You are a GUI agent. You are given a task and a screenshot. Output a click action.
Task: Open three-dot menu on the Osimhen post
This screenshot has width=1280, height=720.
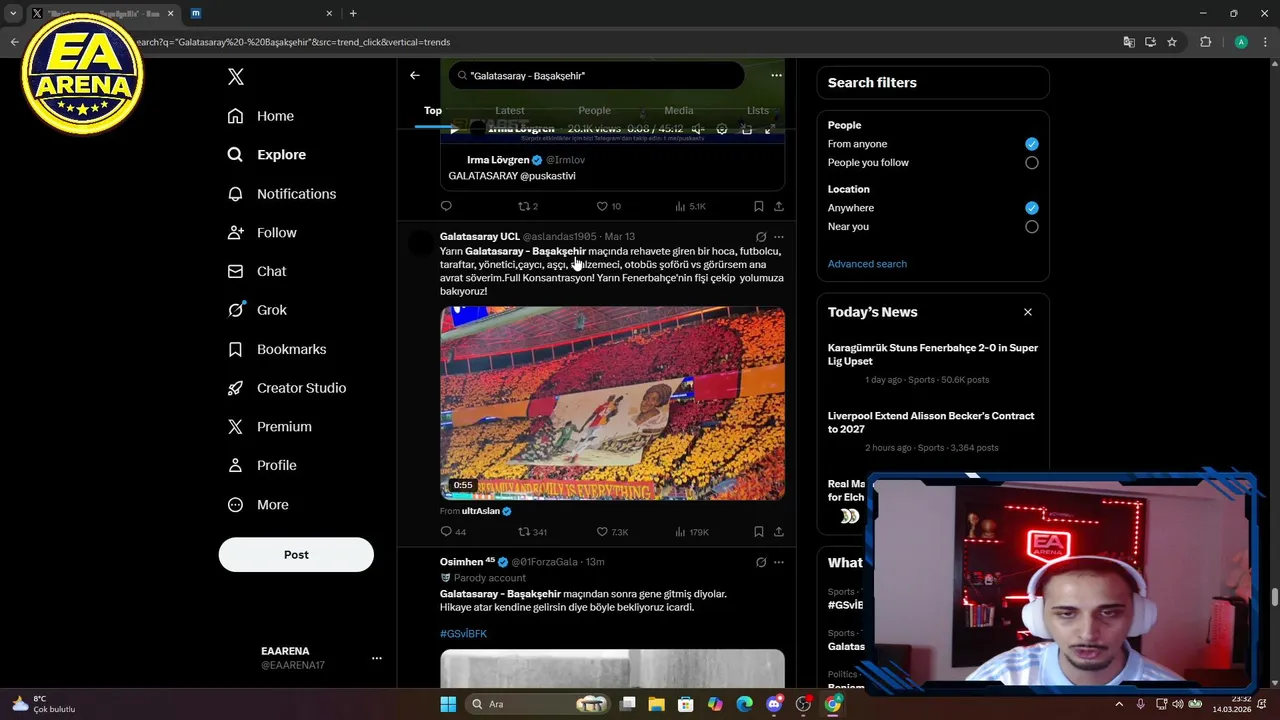(779, 563)
